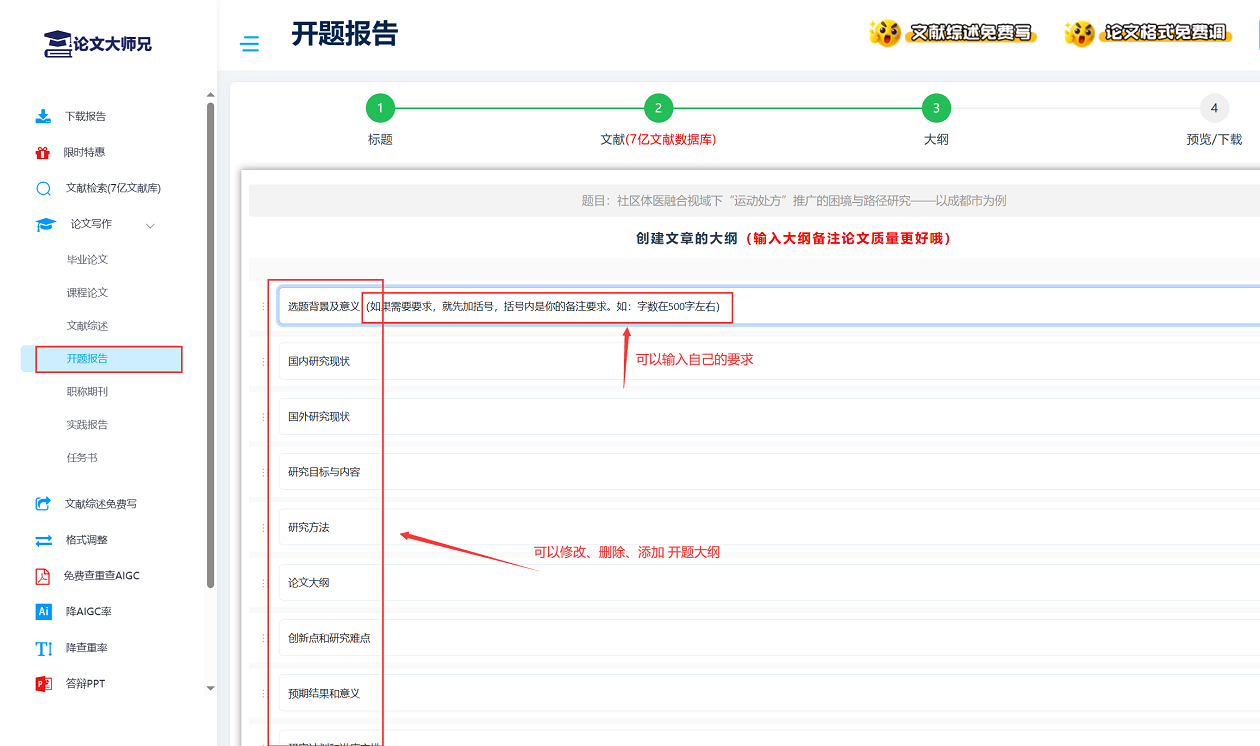Click the red gift icon for 限时特惠
This screenshot has height=746, width=1260.
(x=43, y=153)
